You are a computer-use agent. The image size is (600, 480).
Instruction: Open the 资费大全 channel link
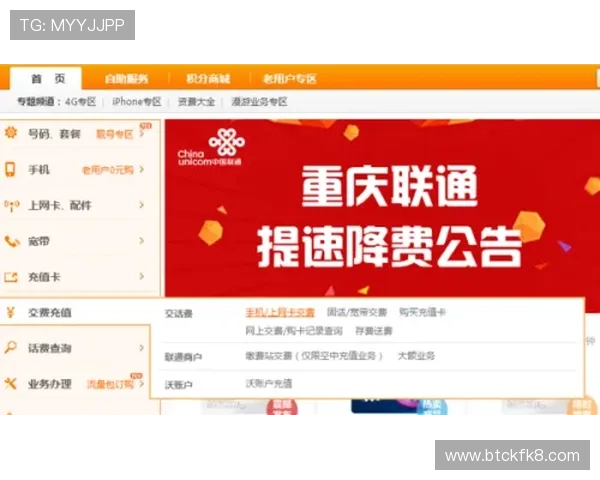196,102
